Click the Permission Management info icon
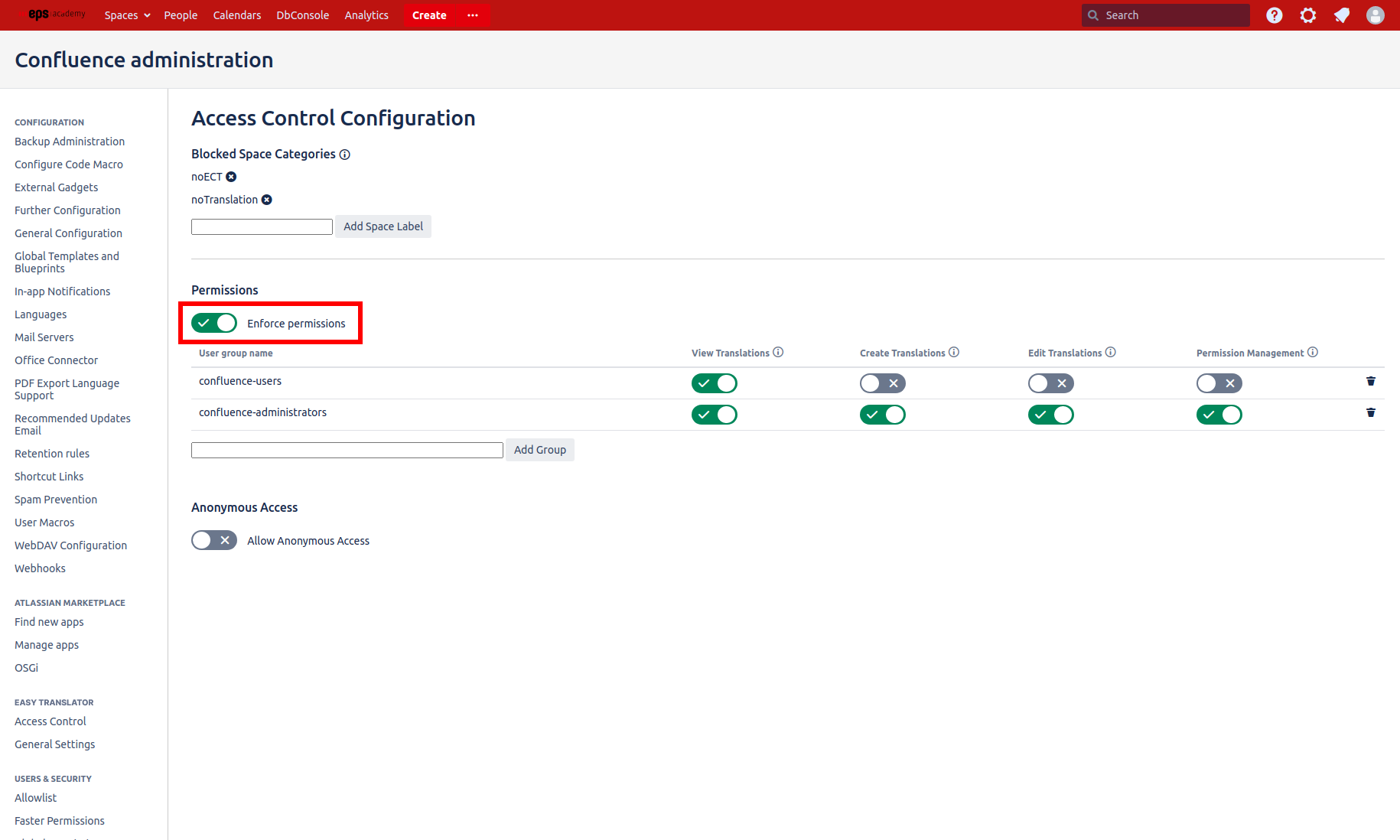Image resolution: width=1400 pixels, height=840 pixels. [1314, 352]
